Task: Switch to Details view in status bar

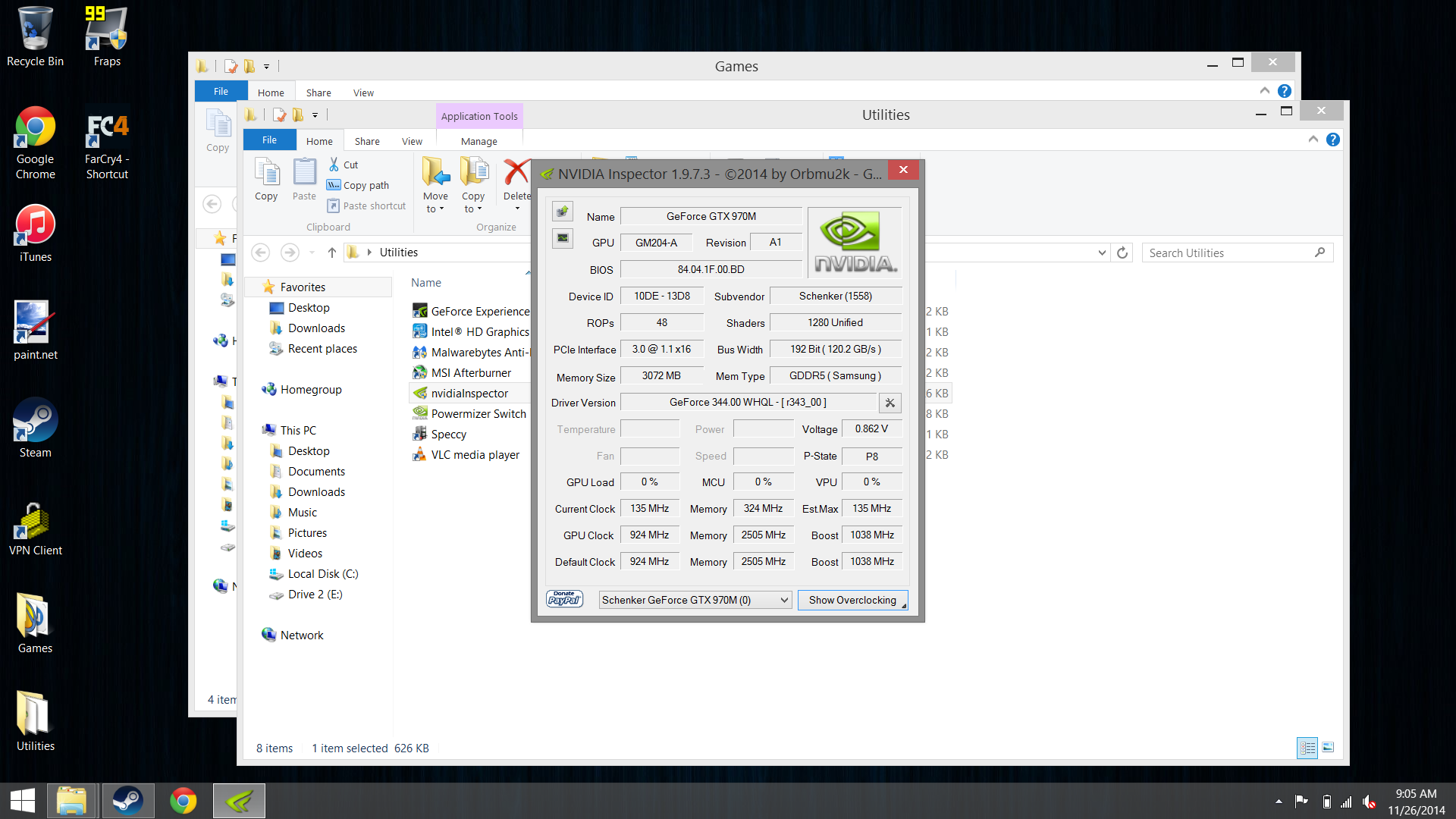Action: 1307,748
